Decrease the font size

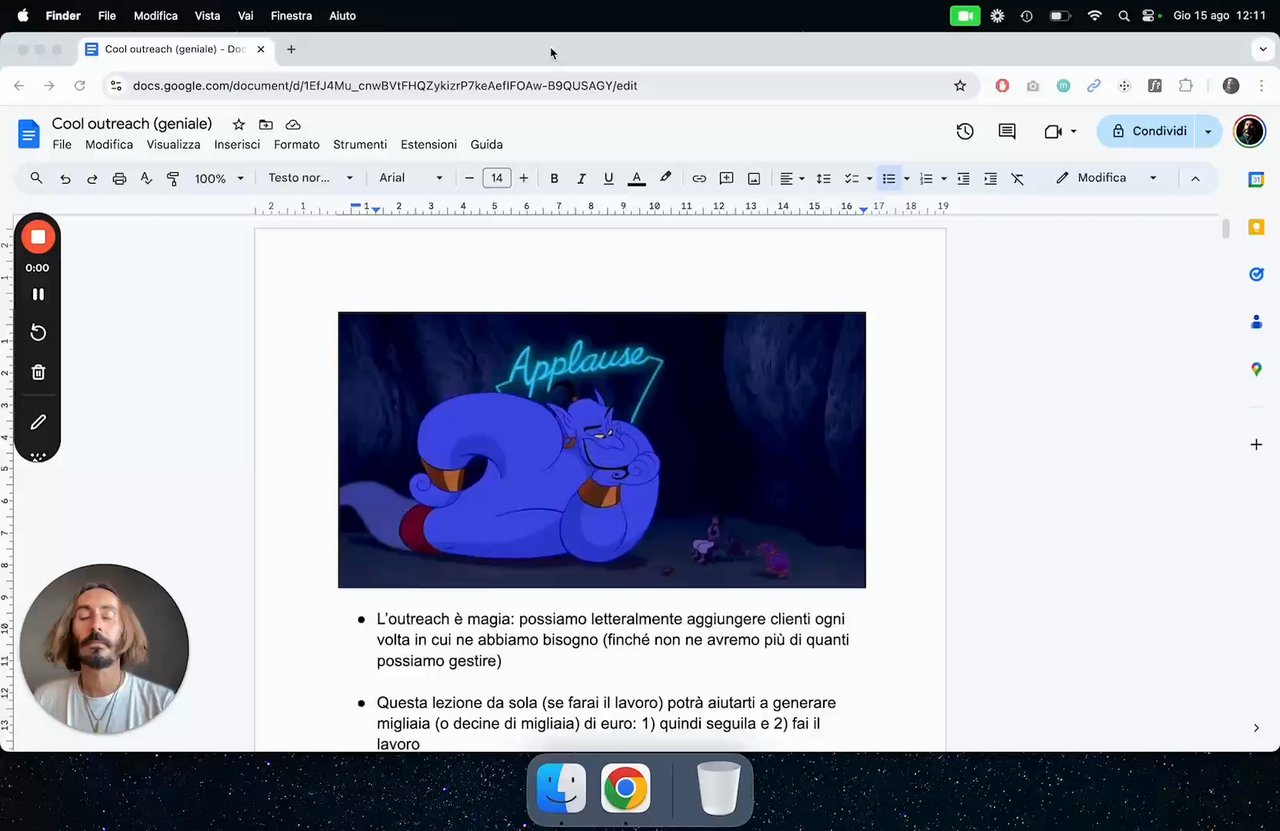click(469, 178)
